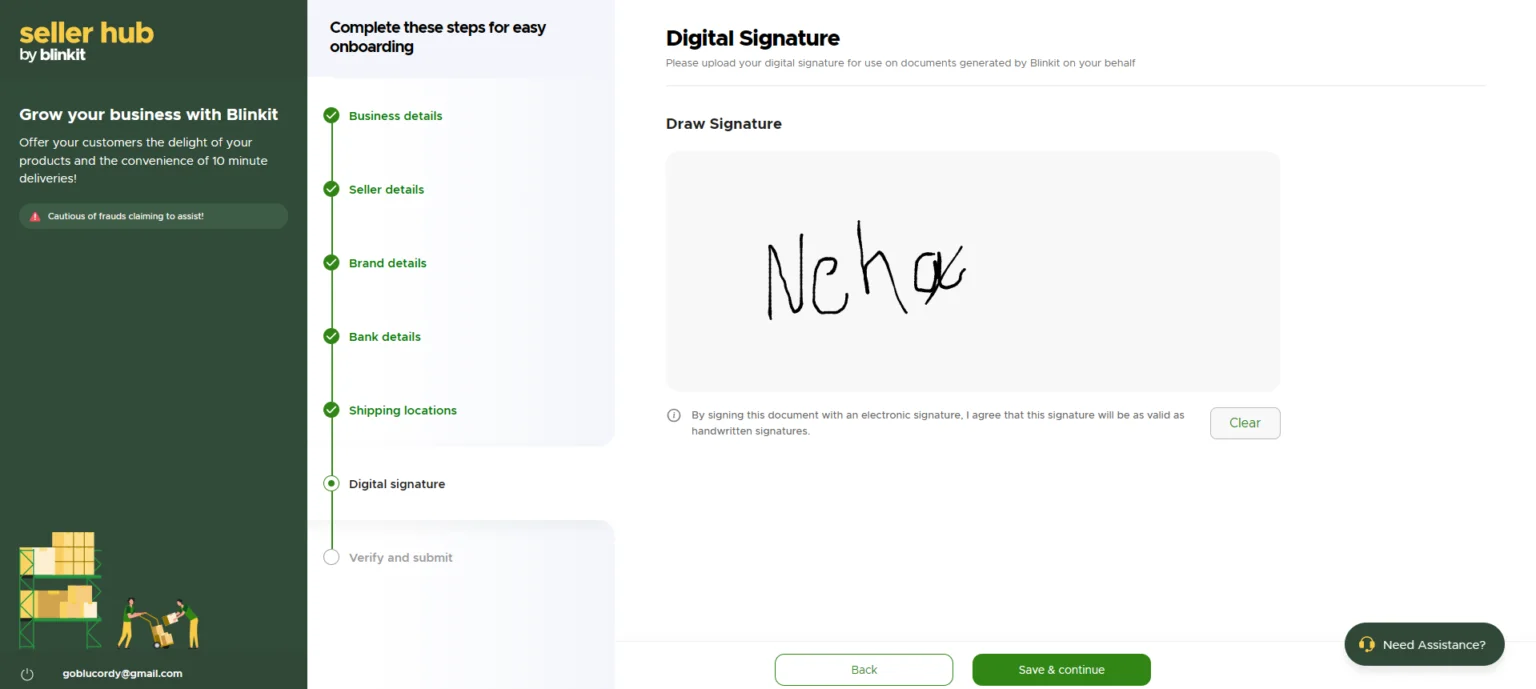The width and height of the screenshot is (1536, 689).
Task: Open the Verify and submit step
Action: [400, 557]
